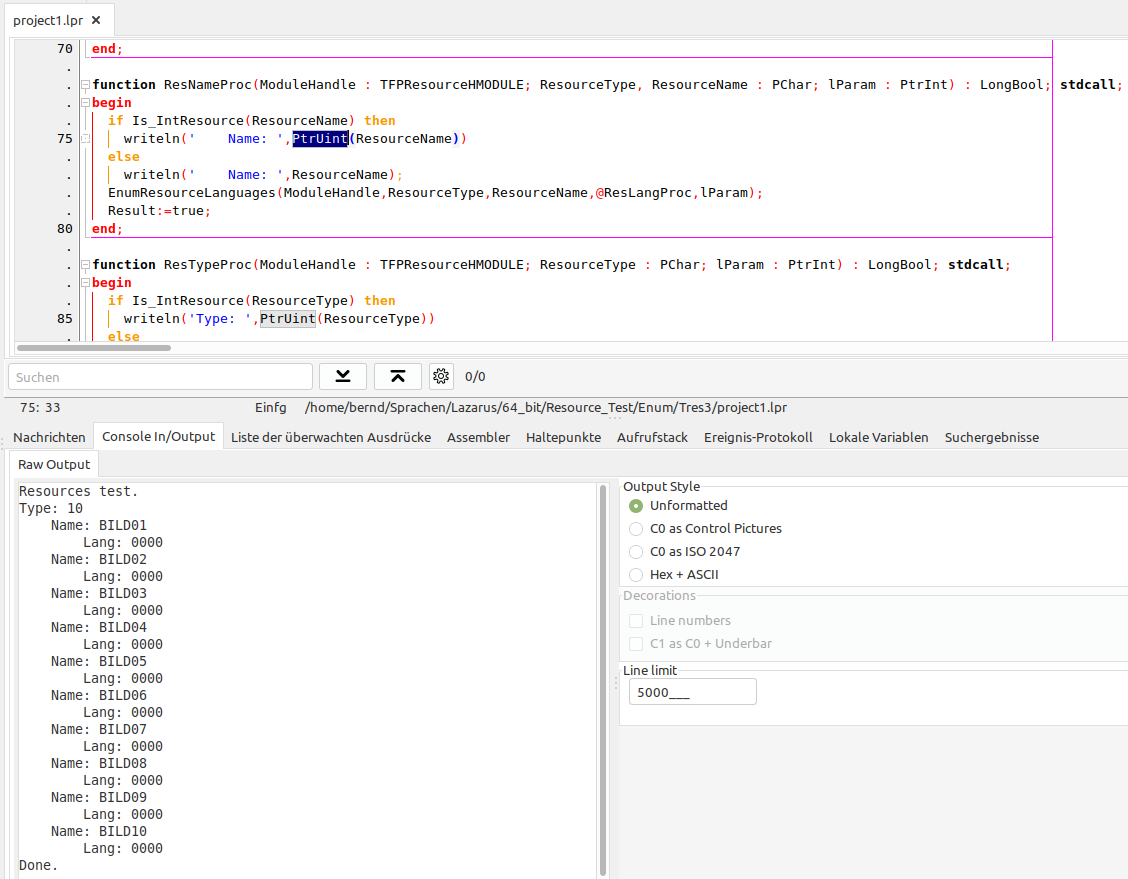Click the project1.lpr file path in status bar
This screenshot has height=879, width=1128.
point(546,408)
